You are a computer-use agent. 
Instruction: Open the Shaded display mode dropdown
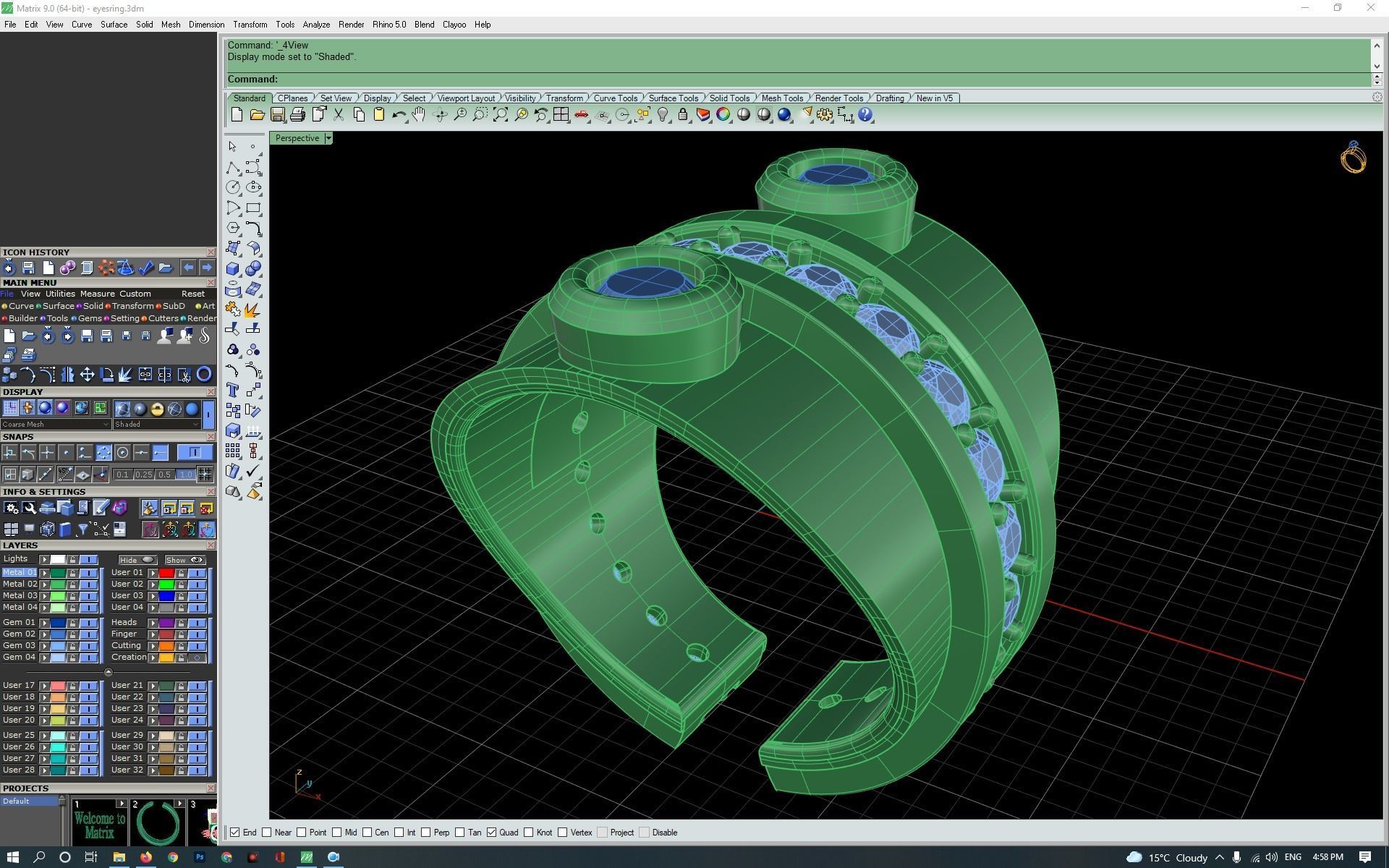pos(195,425)
